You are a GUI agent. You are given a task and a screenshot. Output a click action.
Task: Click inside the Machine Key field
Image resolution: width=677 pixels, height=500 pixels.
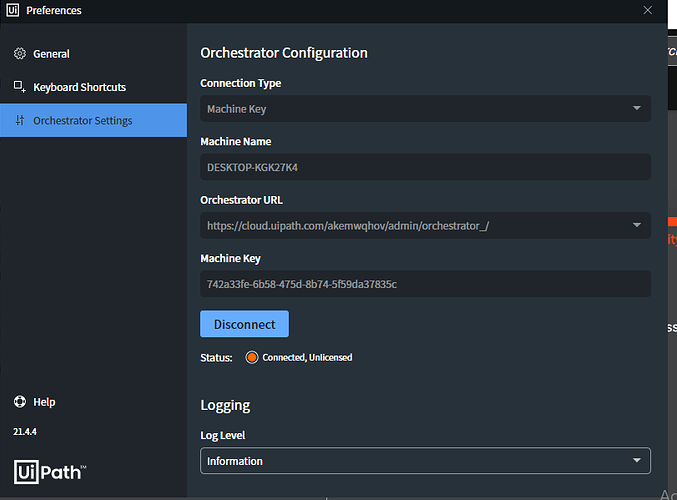[x=425, y=284]
